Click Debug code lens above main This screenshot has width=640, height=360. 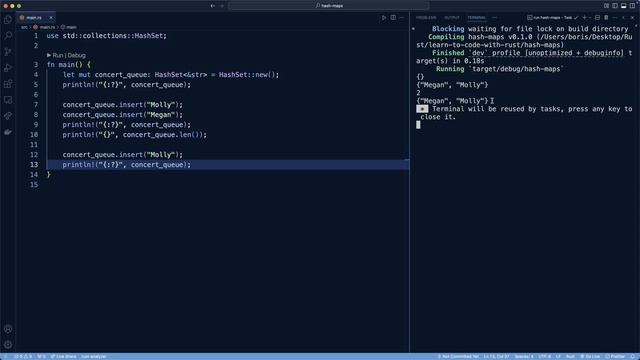click(76, 55)
